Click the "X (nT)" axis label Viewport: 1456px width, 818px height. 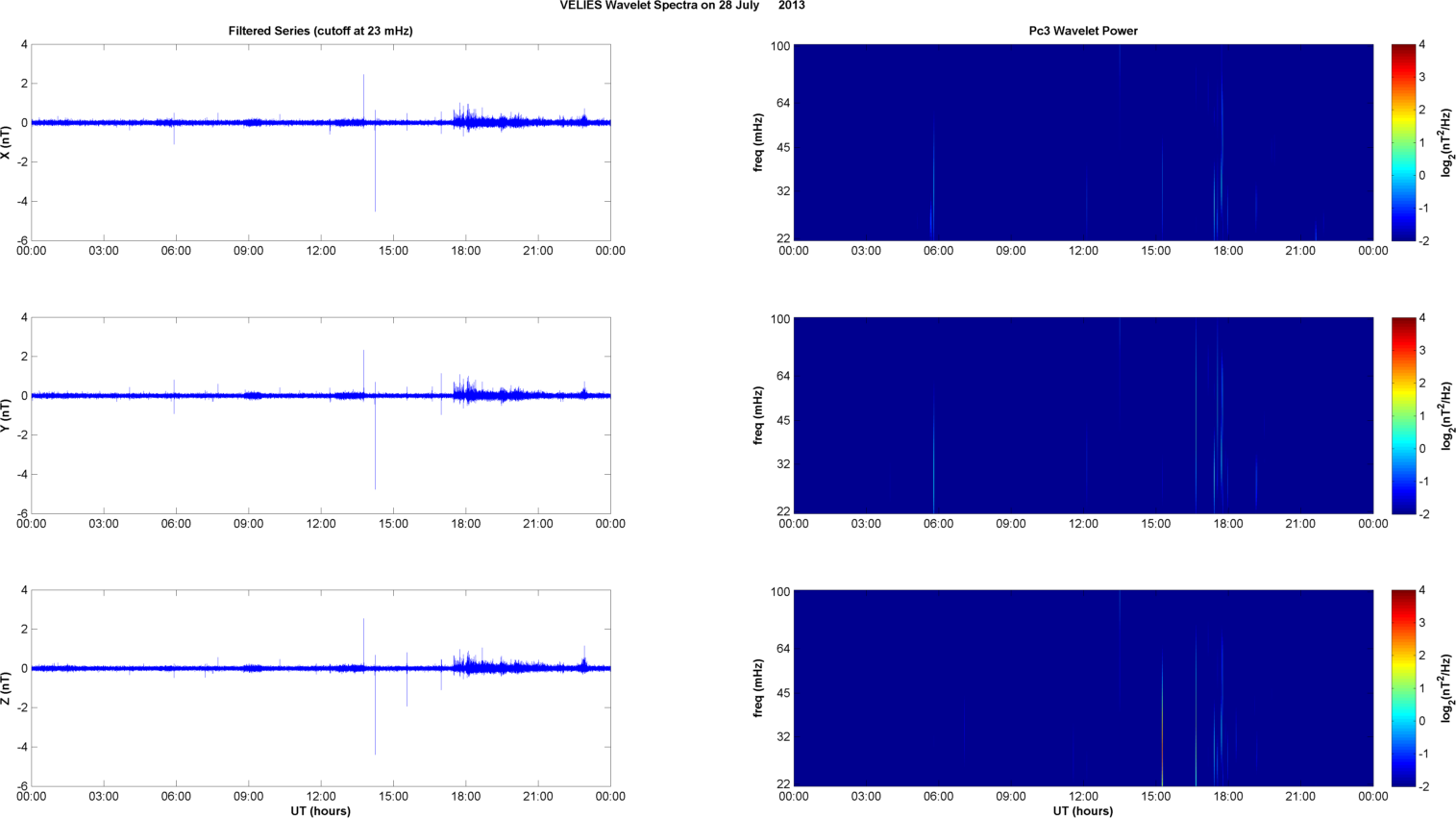click(7, 142)
